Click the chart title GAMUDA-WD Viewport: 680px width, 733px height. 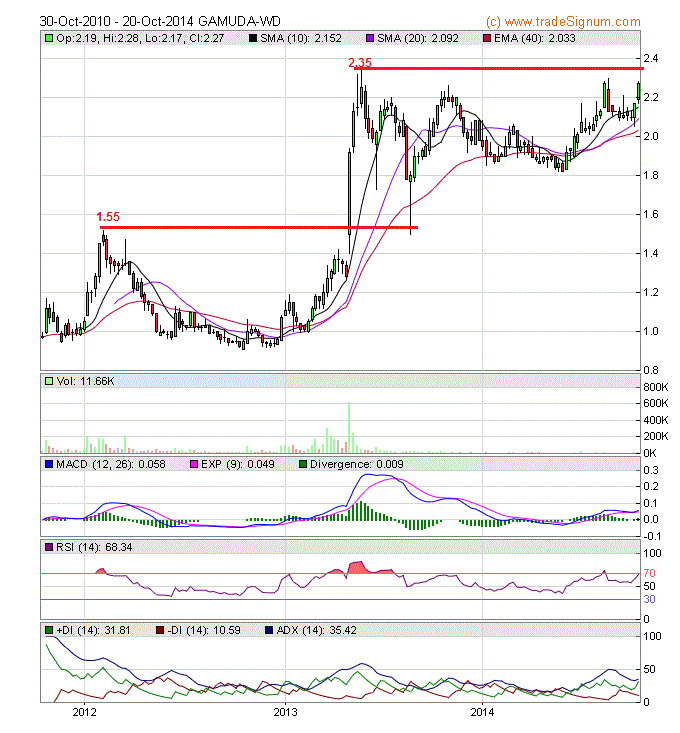point(239,22)
